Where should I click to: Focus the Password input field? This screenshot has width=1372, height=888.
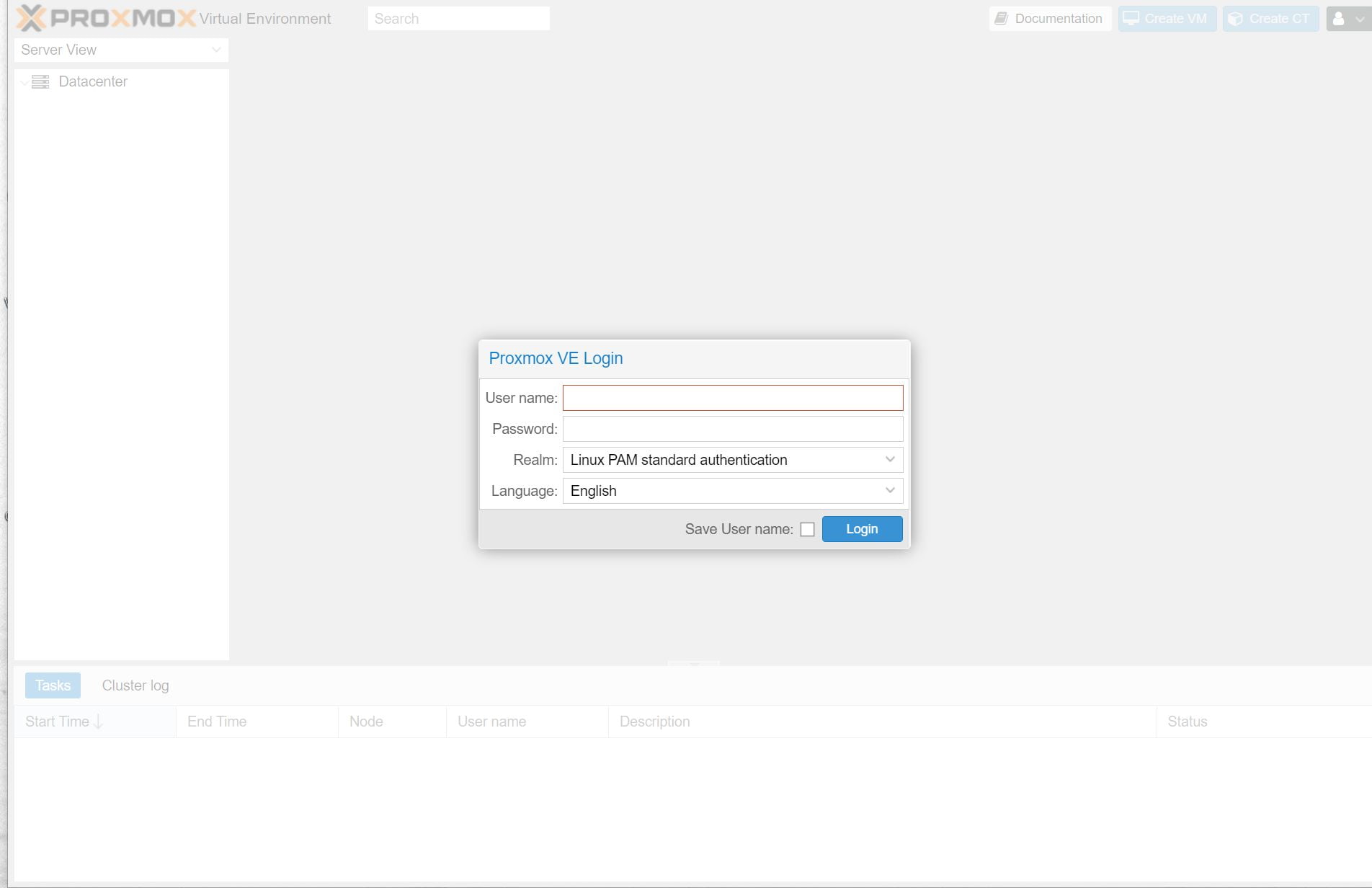click(732, 429)
